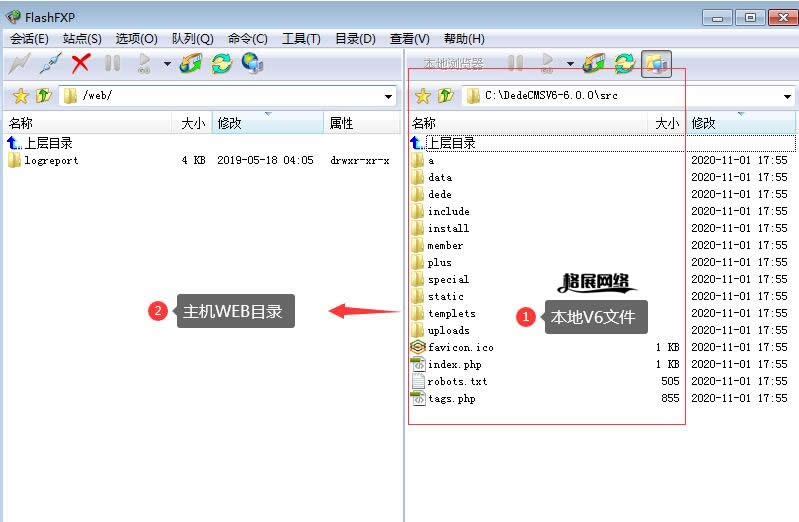Go up a folder in the remote pane
Image resolution: width=799 pixels, height=522 pixels.
tap(43, 96)
